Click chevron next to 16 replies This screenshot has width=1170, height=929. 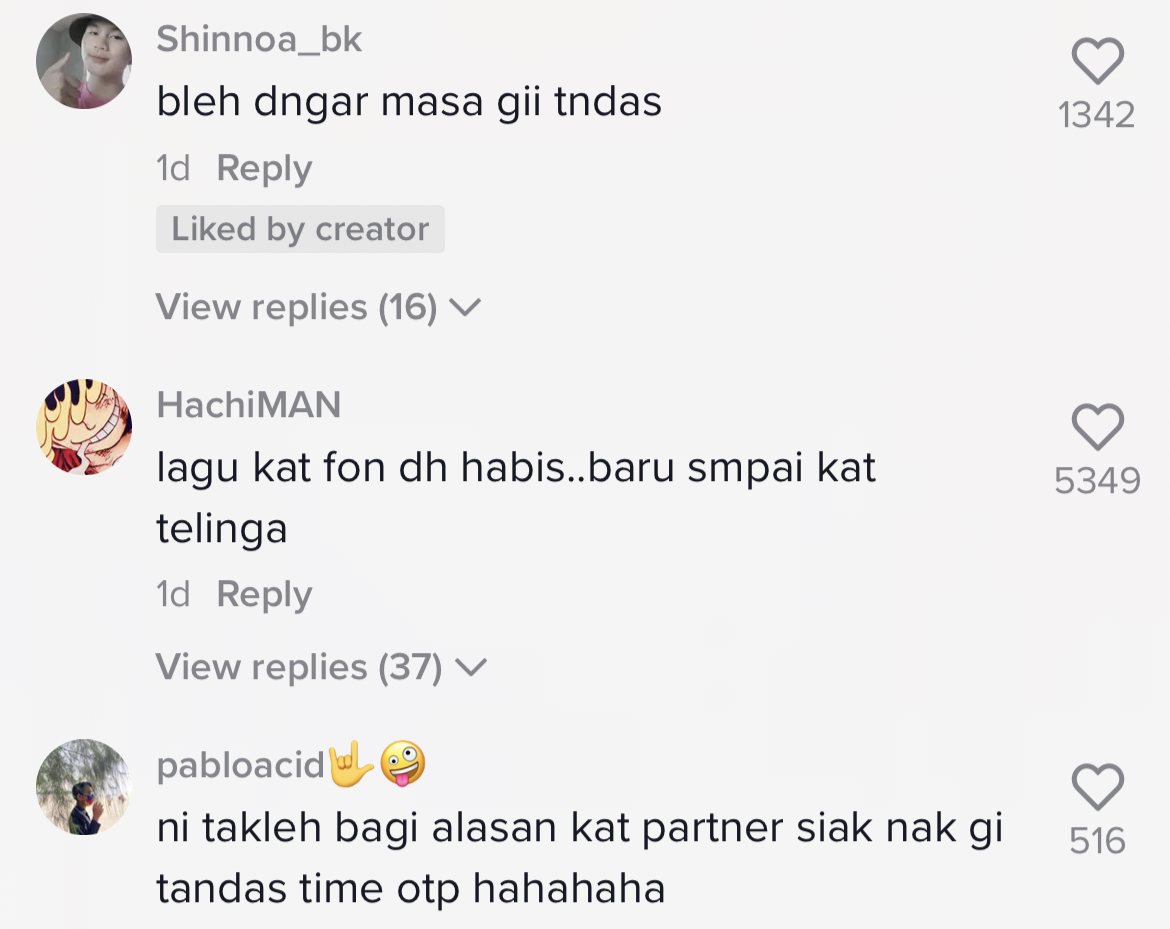(x=466, y=307)
